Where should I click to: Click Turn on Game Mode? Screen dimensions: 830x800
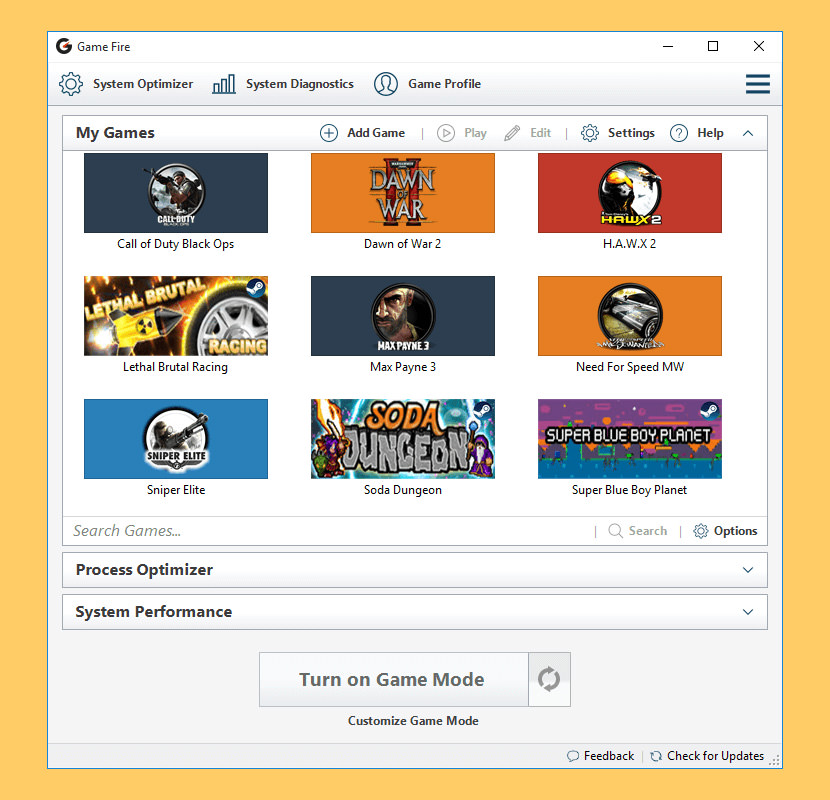[x=394, y=679]
